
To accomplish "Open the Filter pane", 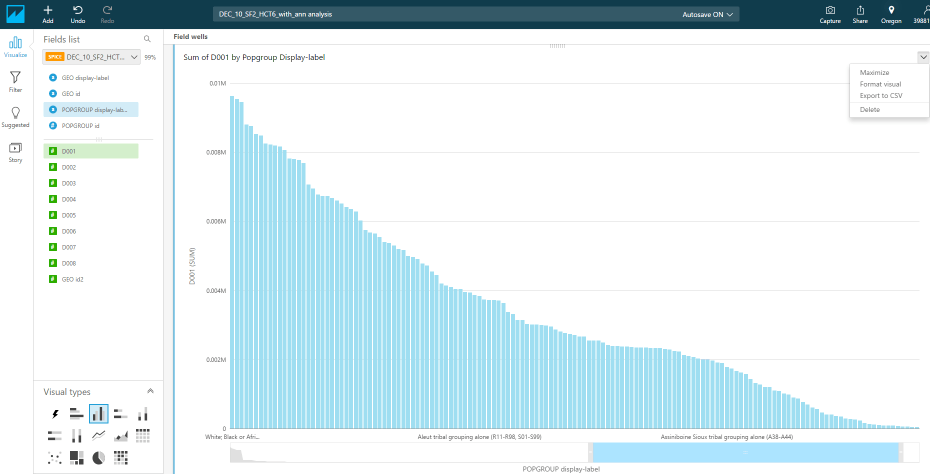I will 15,81.
